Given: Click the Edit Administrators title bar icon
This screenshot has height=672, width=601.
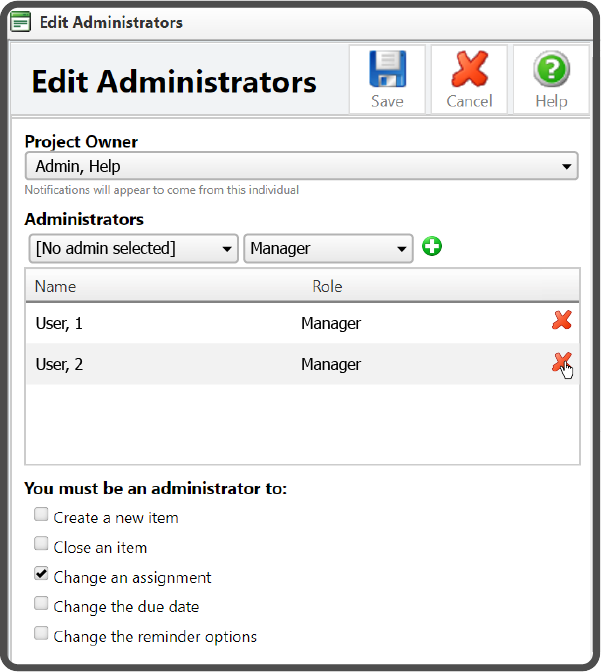Looking at the screenshot, I should pos(20,22).
